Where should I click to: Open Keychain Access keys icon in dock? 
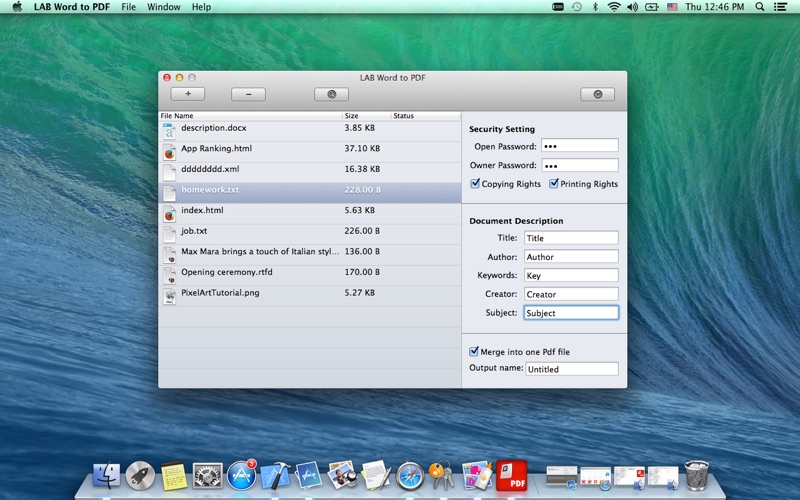pos(442,475)
